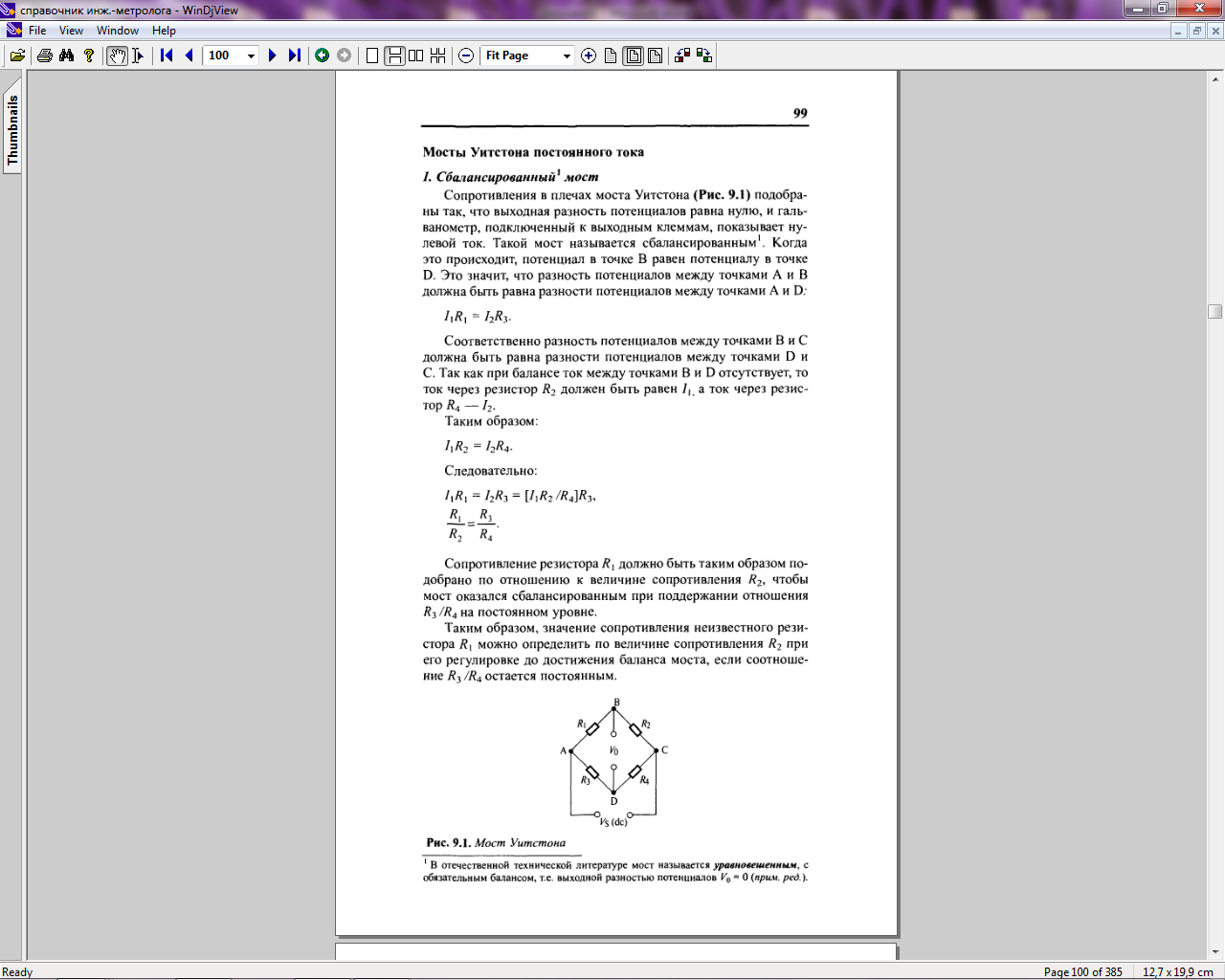
Task: Open the page number dropdown arrow
Action: click(252, 56)
